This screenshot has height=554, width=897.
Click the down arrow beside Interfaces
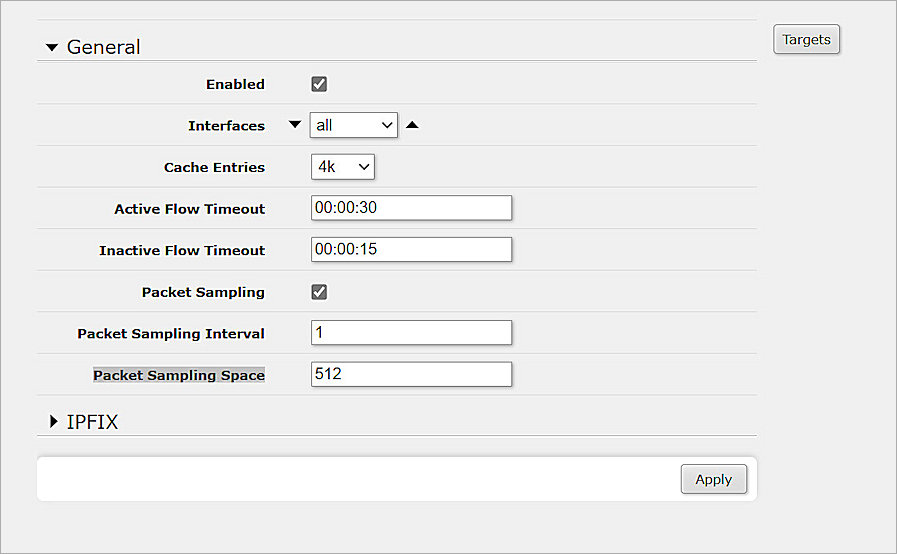point(294,125)
